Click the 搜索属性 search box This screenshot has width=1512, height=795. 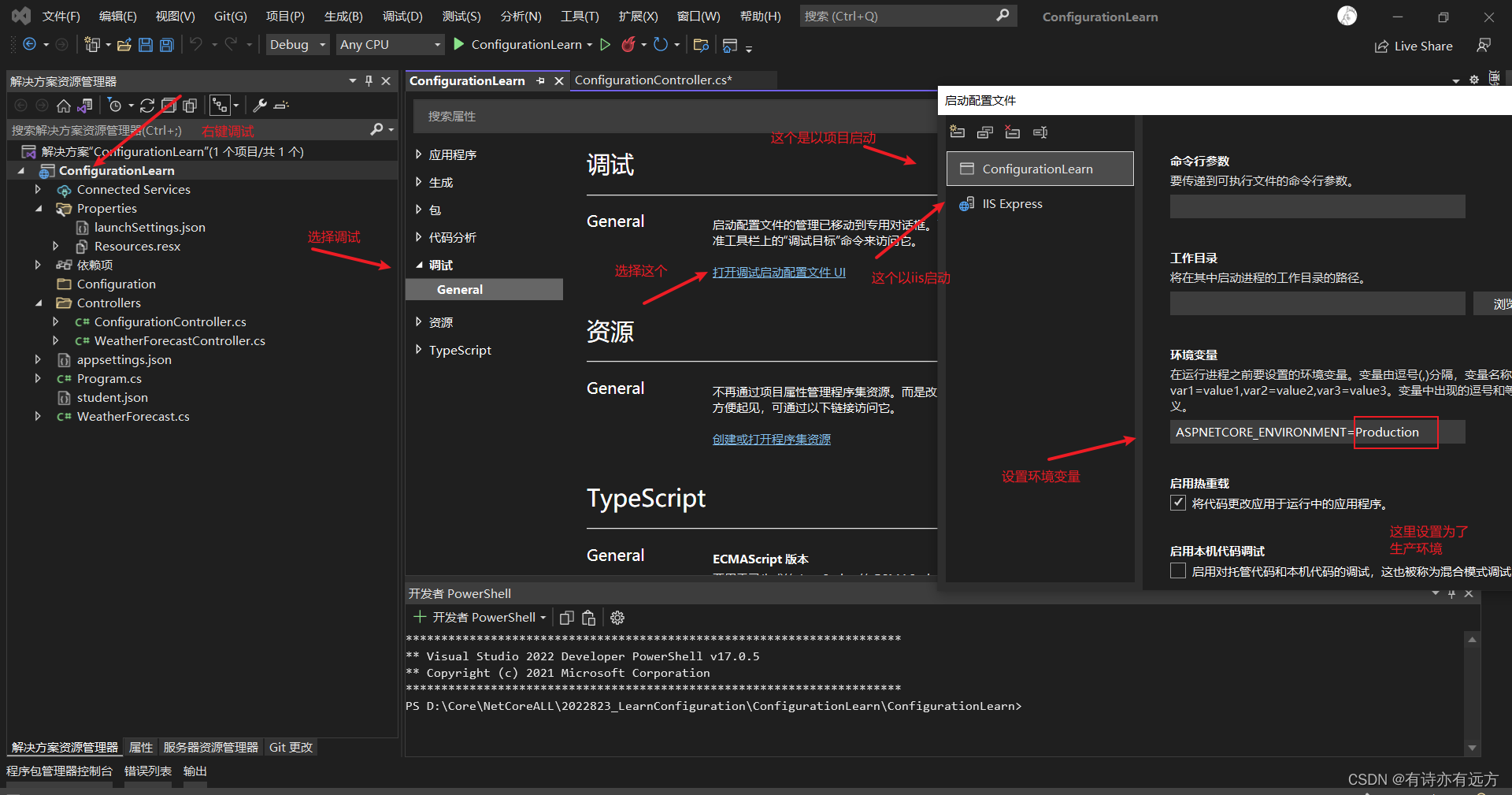coord(673,117)
